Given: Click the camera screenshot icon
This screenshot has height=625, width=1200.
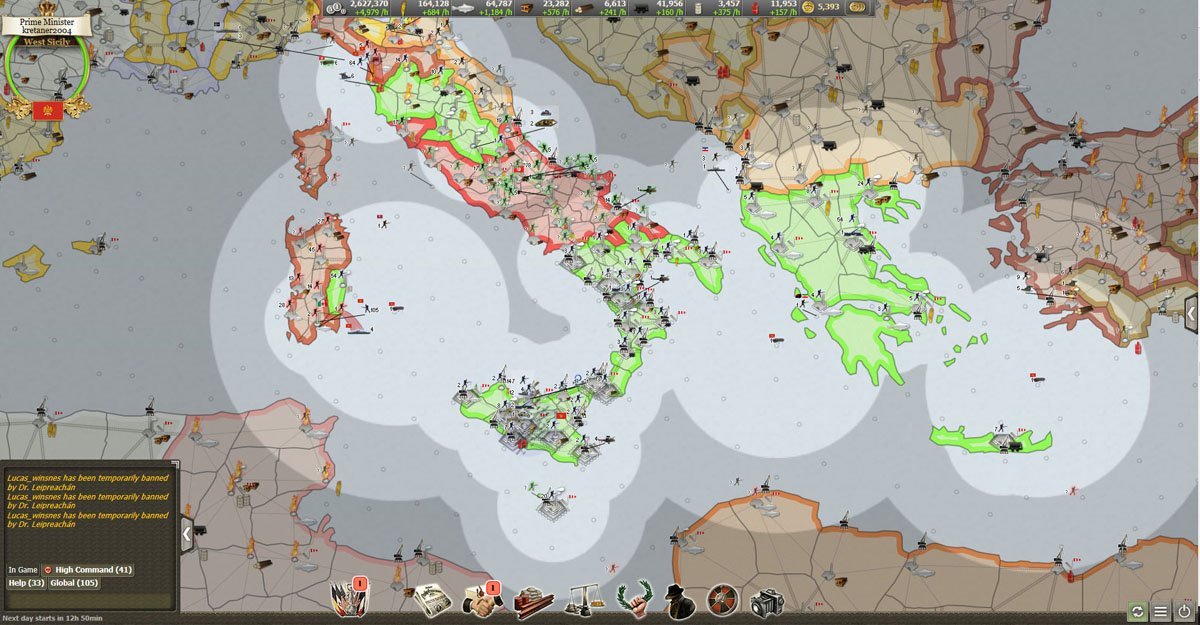Looking at the screenshot, I should [x=767, y=601].
